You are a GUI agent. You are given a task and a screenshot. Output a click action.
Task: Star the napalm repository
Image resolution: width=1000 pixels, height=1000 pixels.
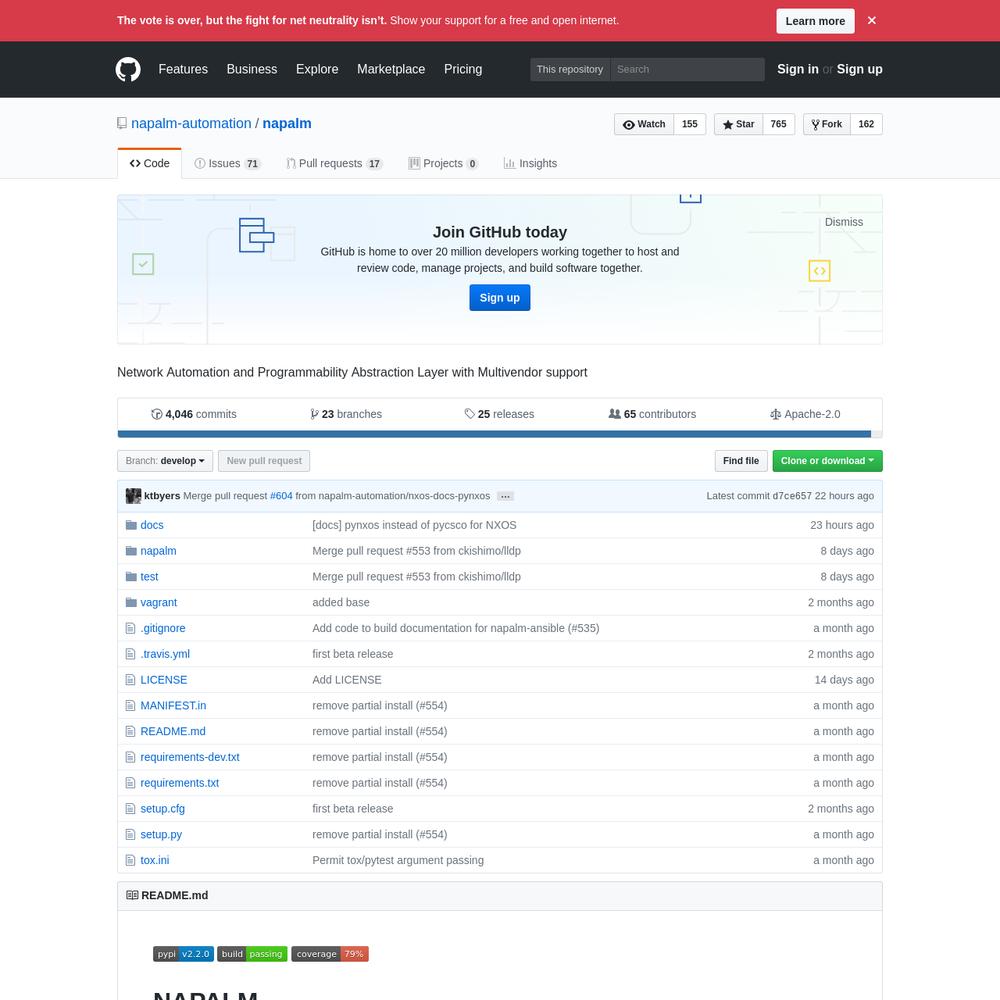point(738,124)
